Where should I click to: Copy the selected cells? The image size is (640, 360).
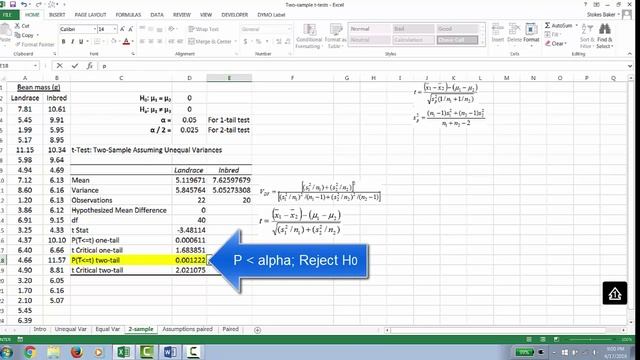(x=24, y=35)
